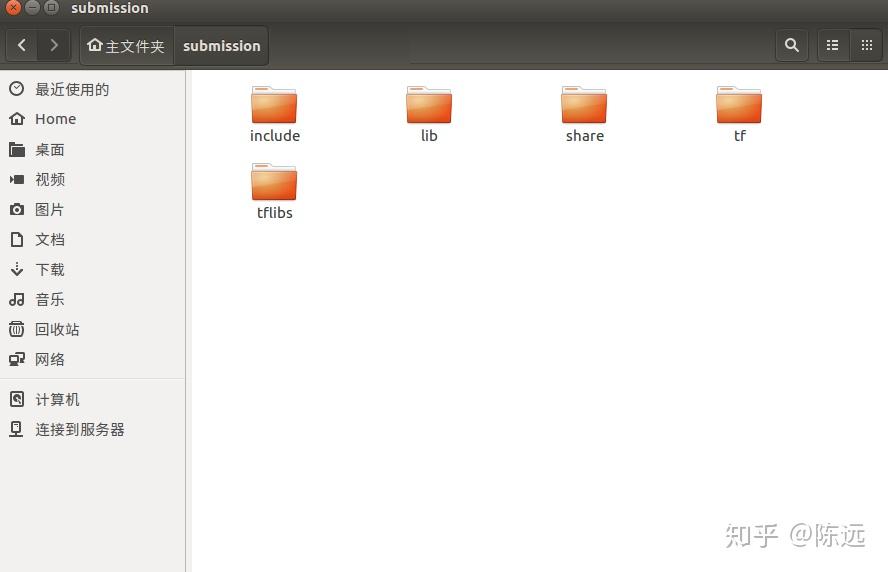Click the include folder name label
Image resolution: width=888 pixels, height=572 pixels.
(x=275, y=136)
